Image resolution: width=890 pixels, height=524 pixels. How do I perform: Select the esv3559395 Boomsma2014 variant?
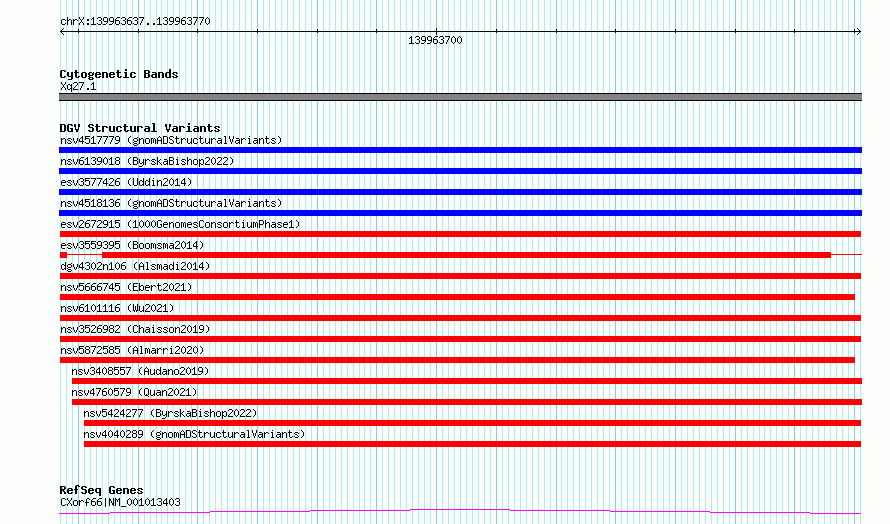point(132,245)
